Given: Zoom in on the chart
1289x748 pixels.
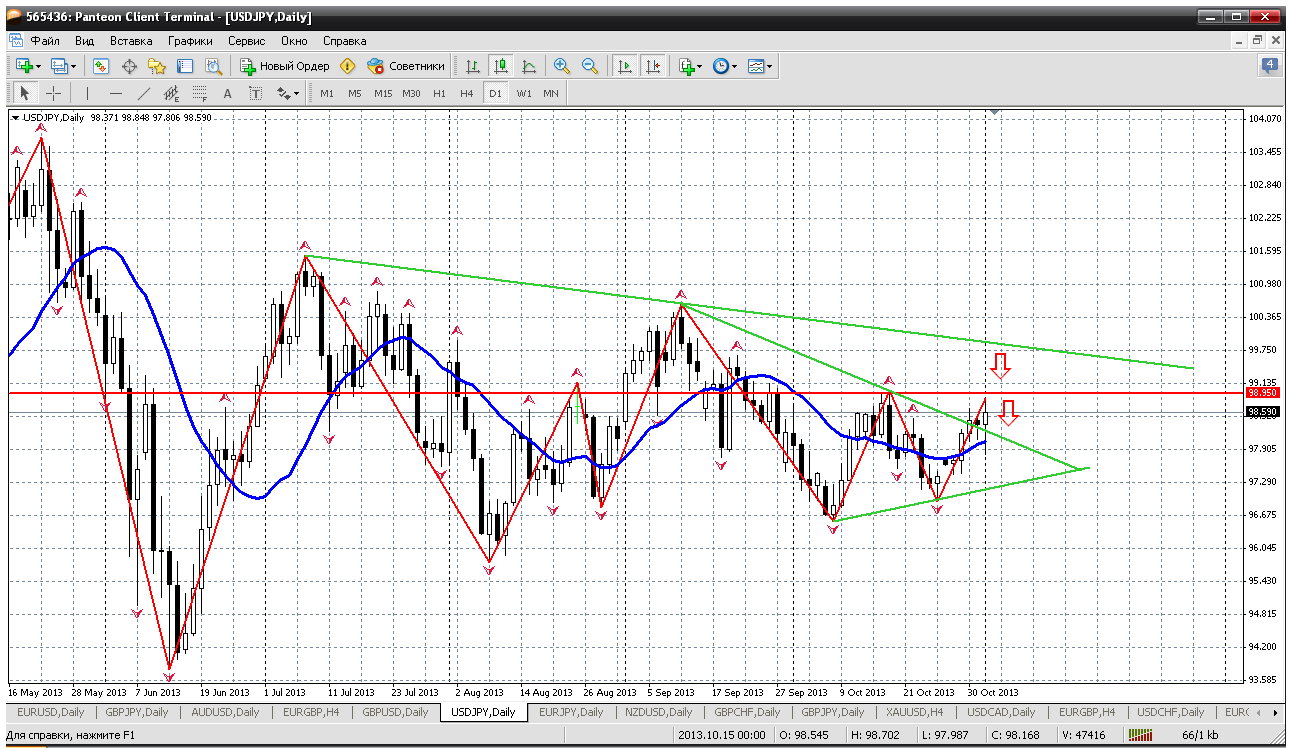Looking at the screenshot, I should (x=562, y=66).
